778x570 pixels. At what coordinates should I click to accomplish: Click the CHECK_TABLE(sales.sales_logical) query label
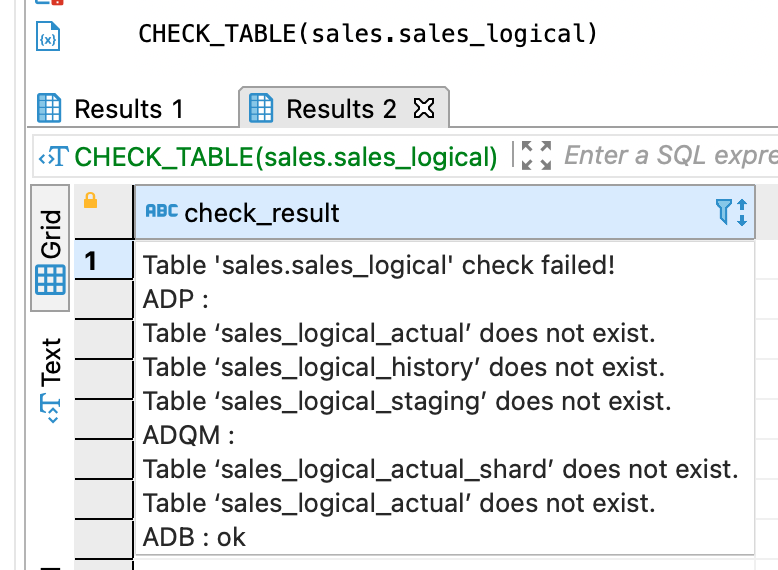pyautogui.click(x=285, y=157)
